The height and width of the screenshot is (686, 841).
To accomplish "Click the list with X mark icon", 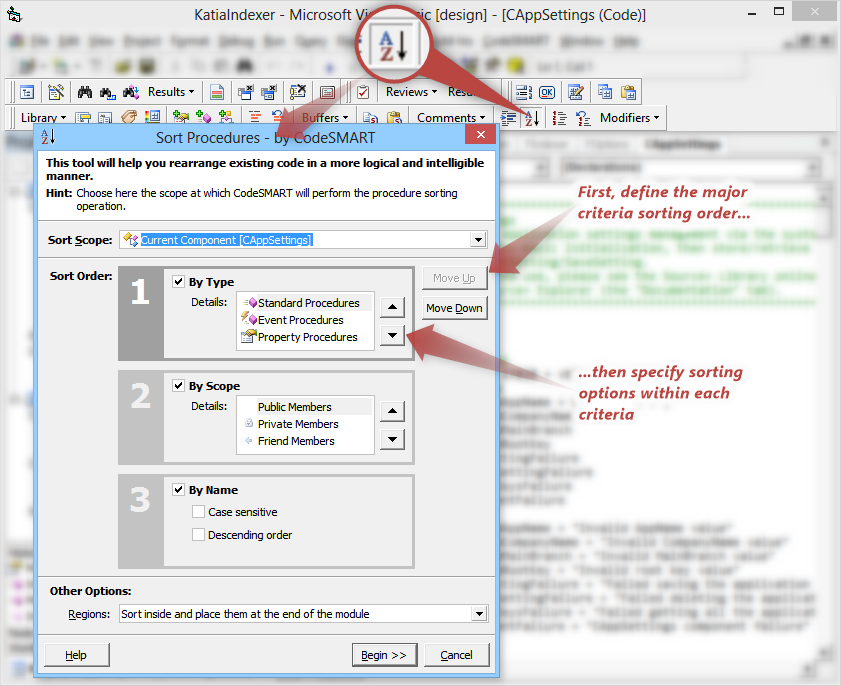I will coord(298,92).
